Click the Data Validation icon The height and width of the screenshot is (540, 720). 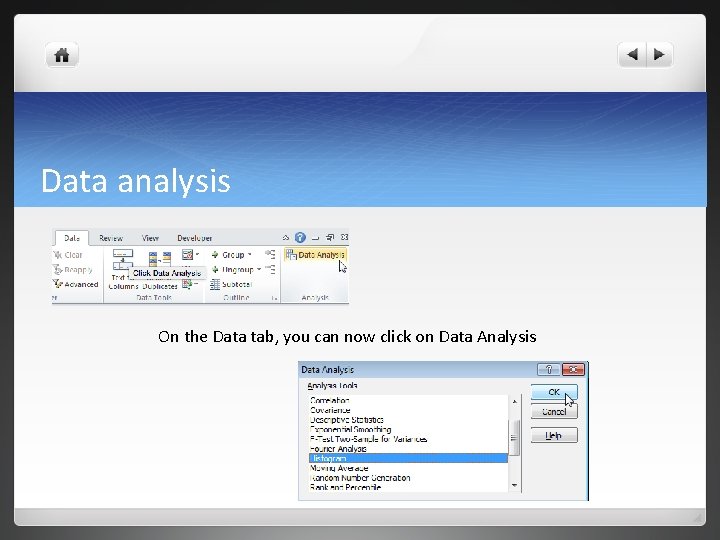coord(187,254)
